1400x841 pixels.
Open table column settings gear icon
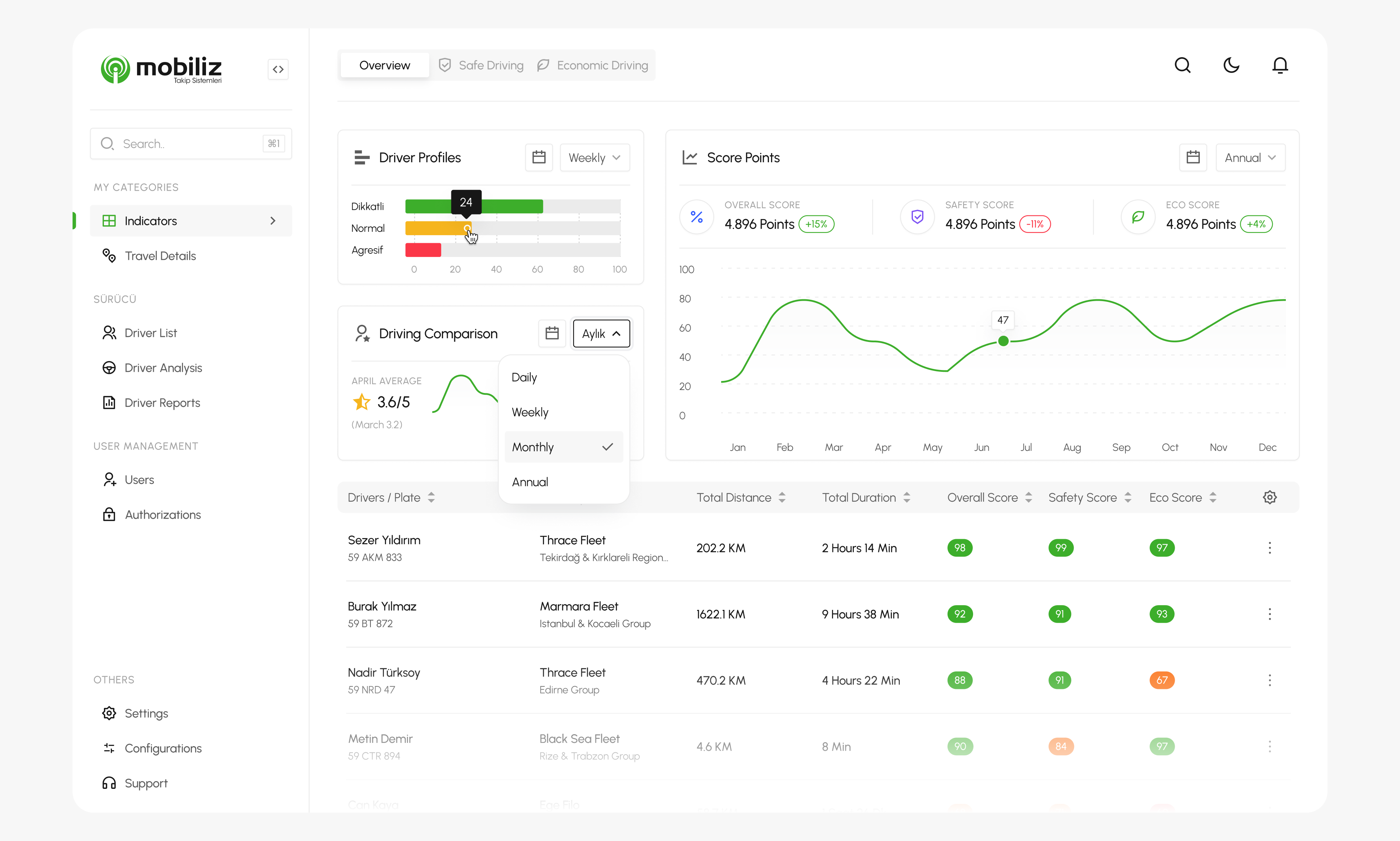pos(1269,497)
